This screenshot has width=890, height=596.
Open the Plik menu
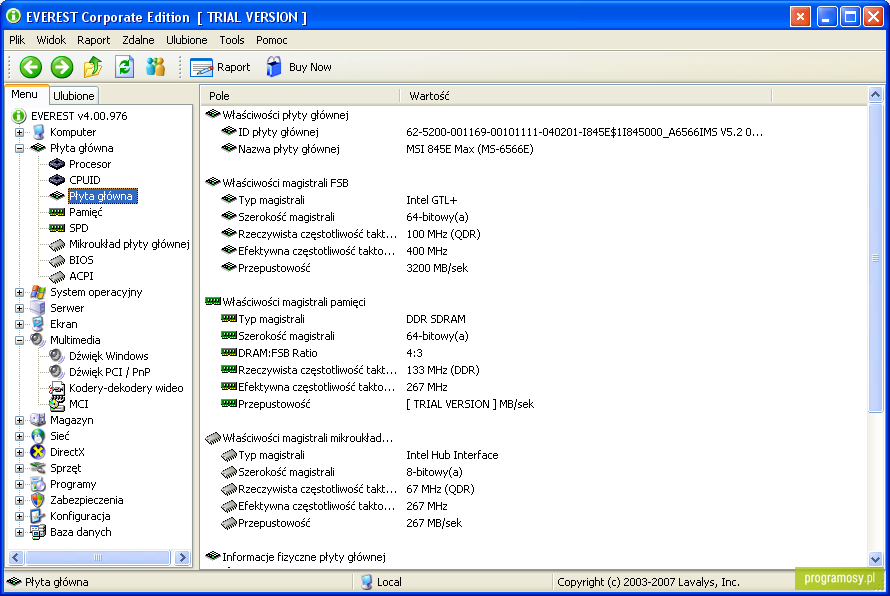[x=17, y=40]
